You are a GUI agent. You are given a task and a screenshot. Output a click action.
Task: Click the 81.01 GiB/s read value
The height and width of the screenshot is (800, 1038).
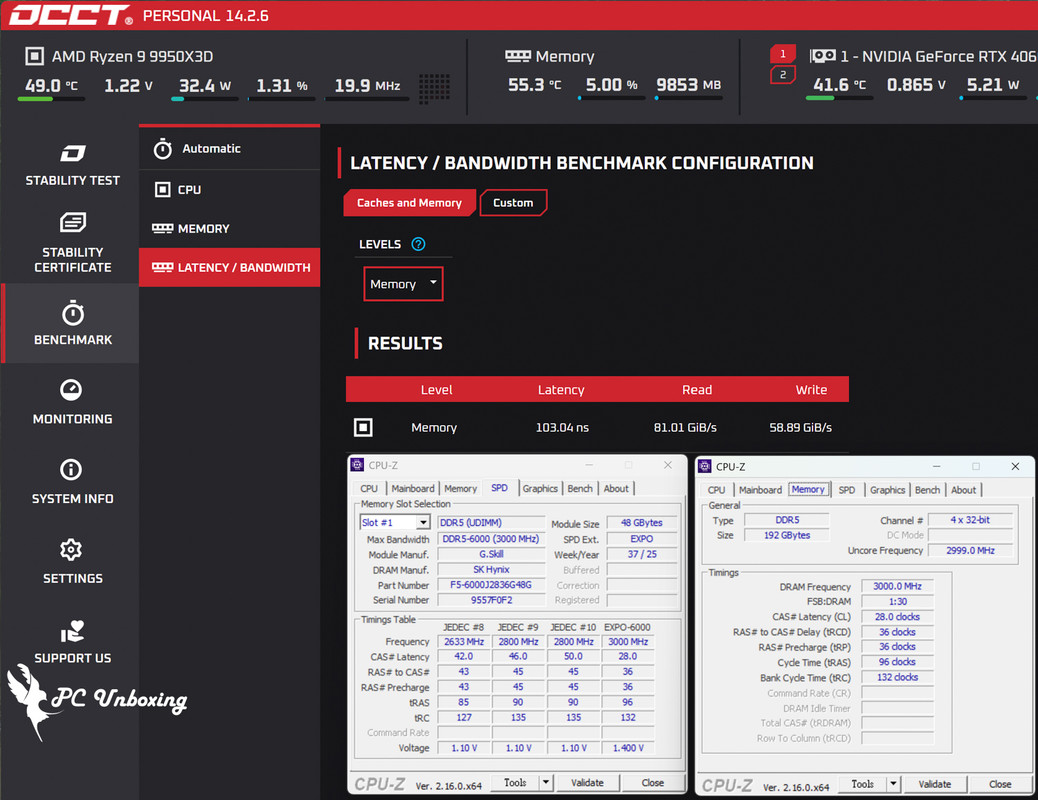click(685, 427)
